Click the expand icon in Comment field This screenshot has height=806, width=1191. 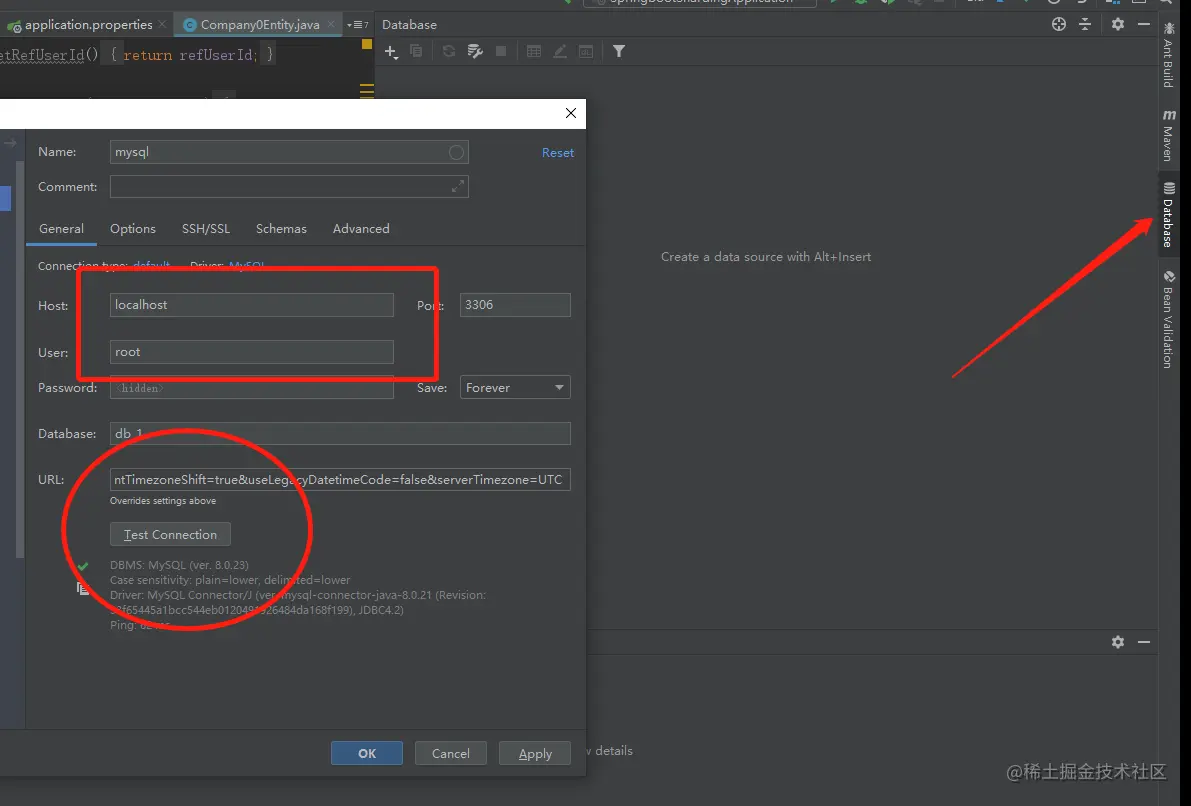point(457,186)
